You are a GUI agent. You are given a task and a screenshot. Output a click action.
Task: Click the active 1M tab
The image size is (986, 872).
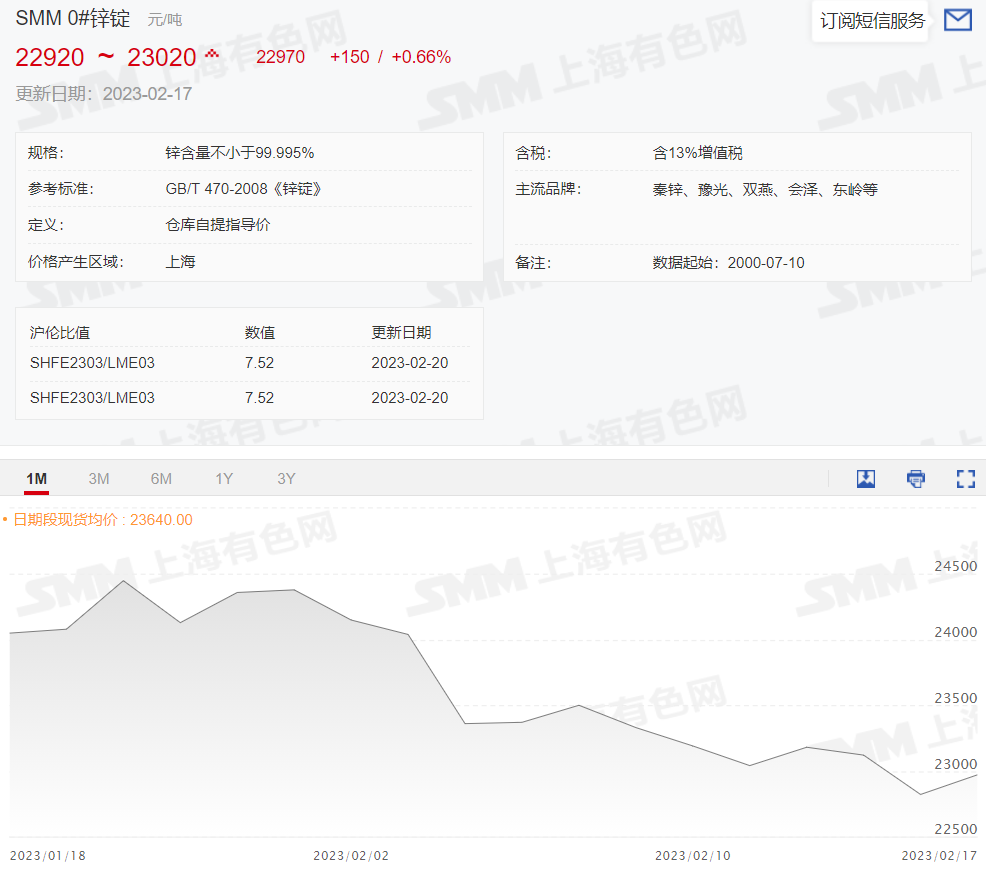[36, 479]
